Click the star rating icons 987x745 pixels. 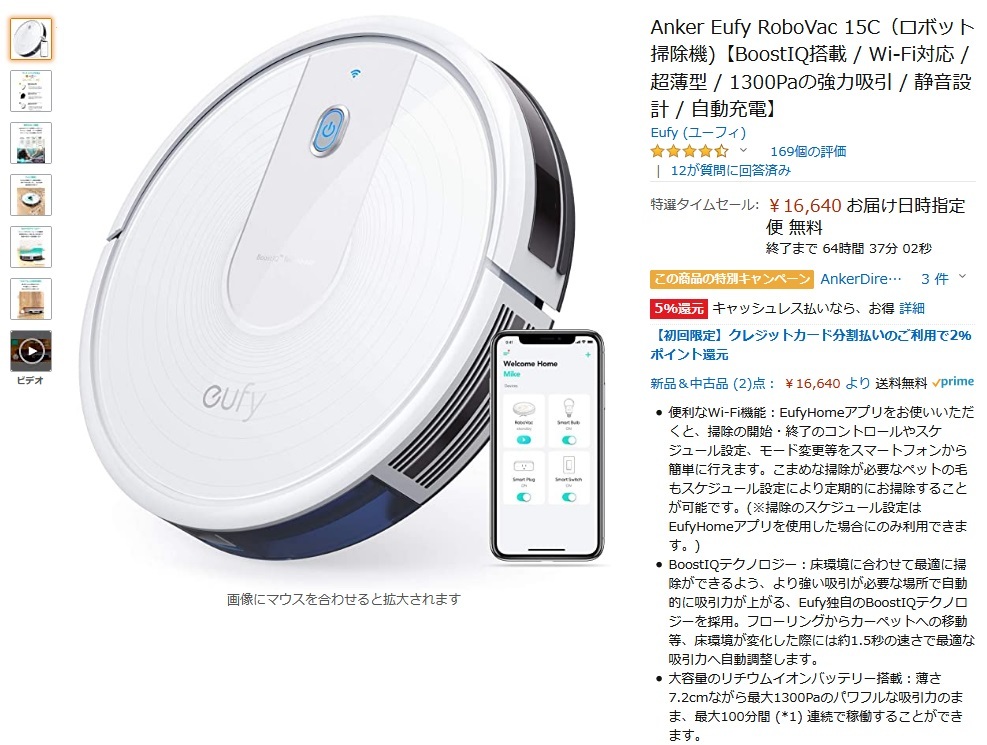(x=689, y=151)
